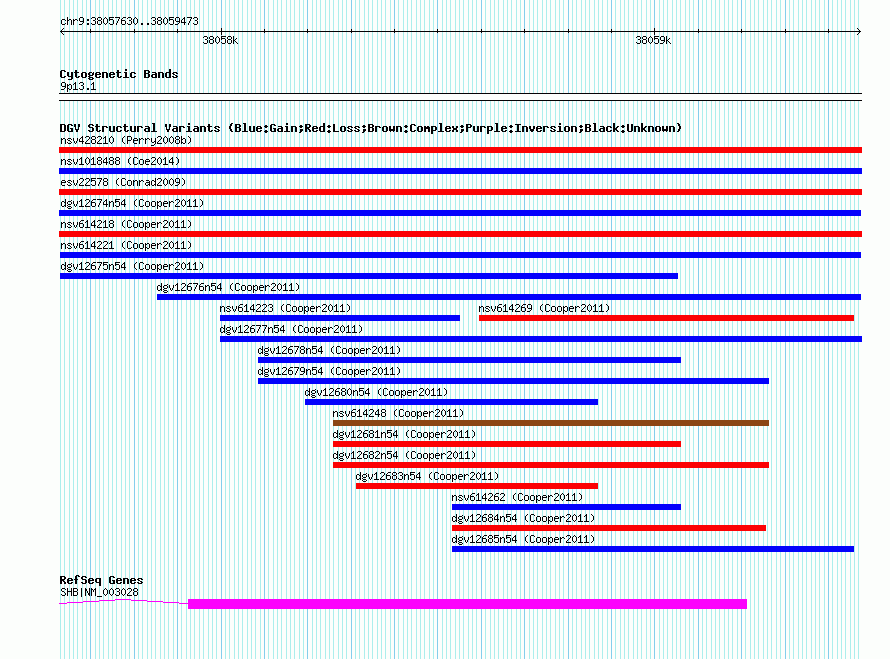
Task: Click the RefSeq Genes track heading
Action: click(101, 580)
